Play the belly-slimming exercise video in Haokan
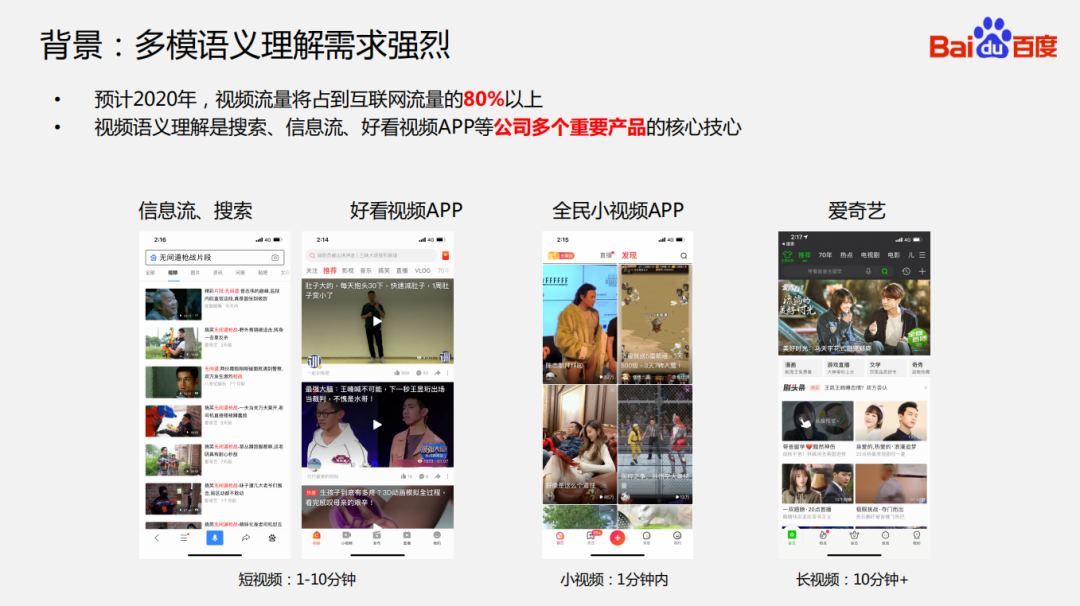This screenshot has height=606, width=1080. (377, 321)
